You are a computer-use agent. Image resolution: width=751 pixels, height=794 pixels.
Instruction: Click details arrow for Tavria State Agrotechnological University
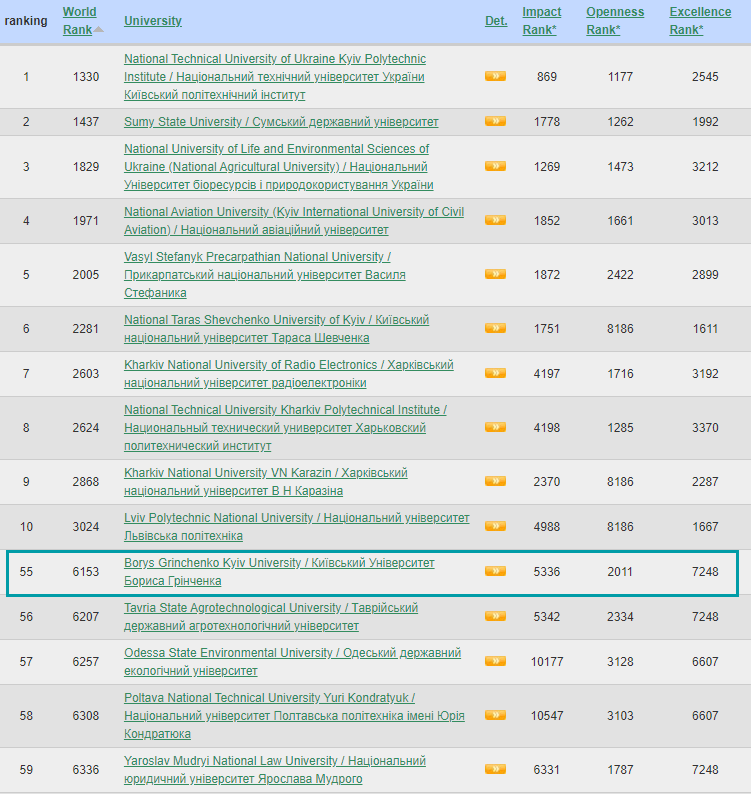494,616
